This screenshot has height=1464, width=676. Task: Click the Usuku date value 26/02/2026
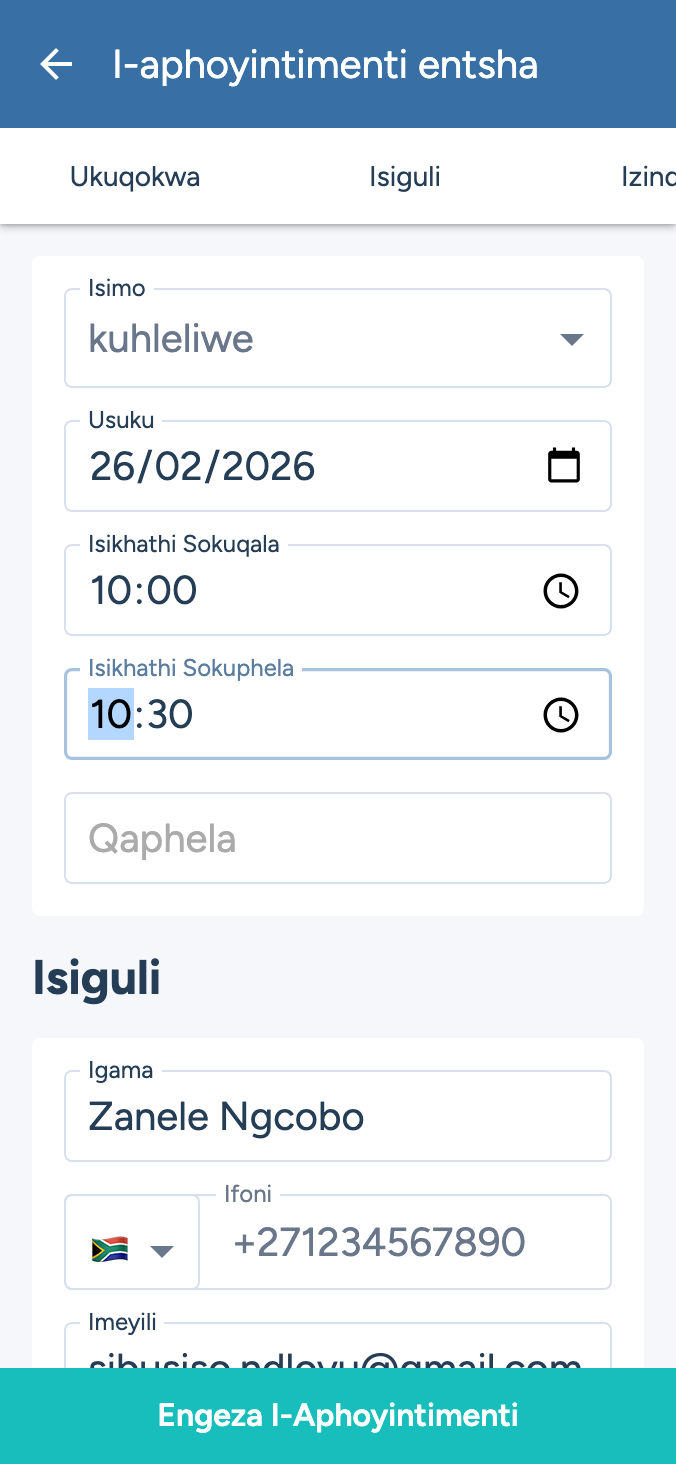click(203, 467)
